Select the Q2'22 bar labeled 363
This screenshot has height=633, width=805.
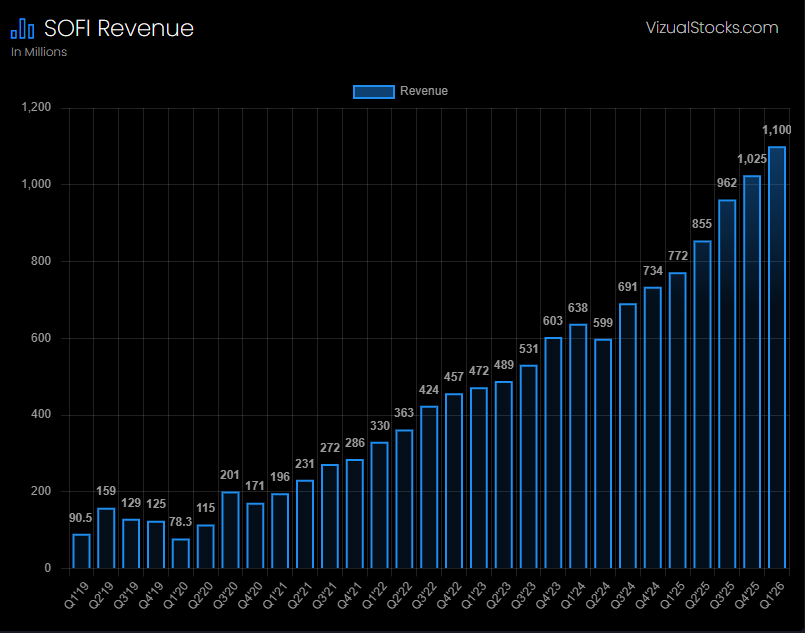[x=405, y=499]
